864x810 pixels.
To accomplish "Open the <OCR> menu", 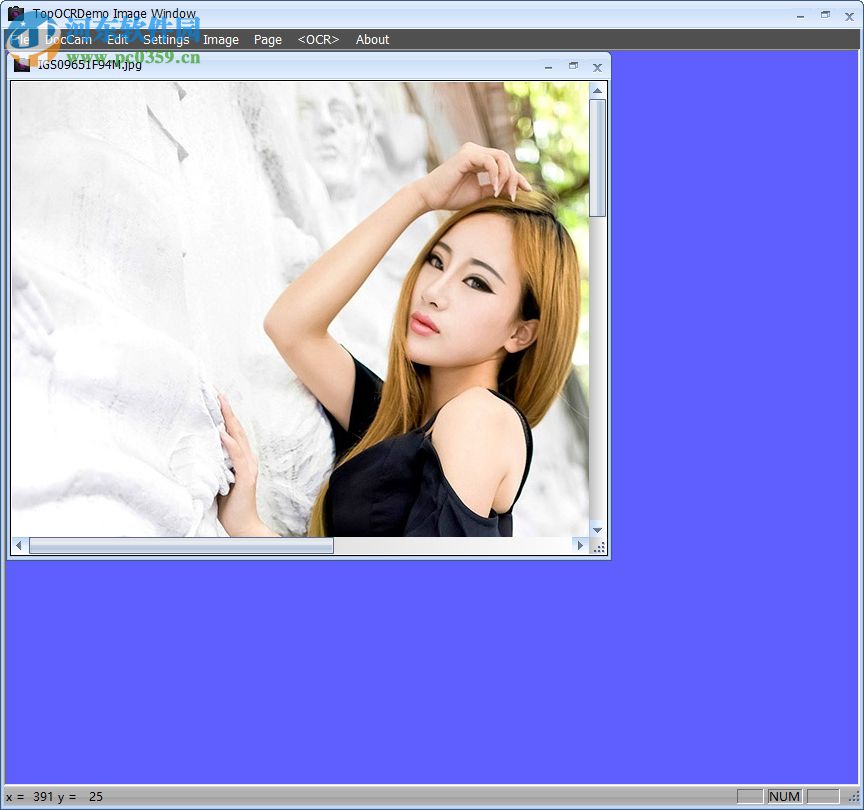I will tap(318, 40).
